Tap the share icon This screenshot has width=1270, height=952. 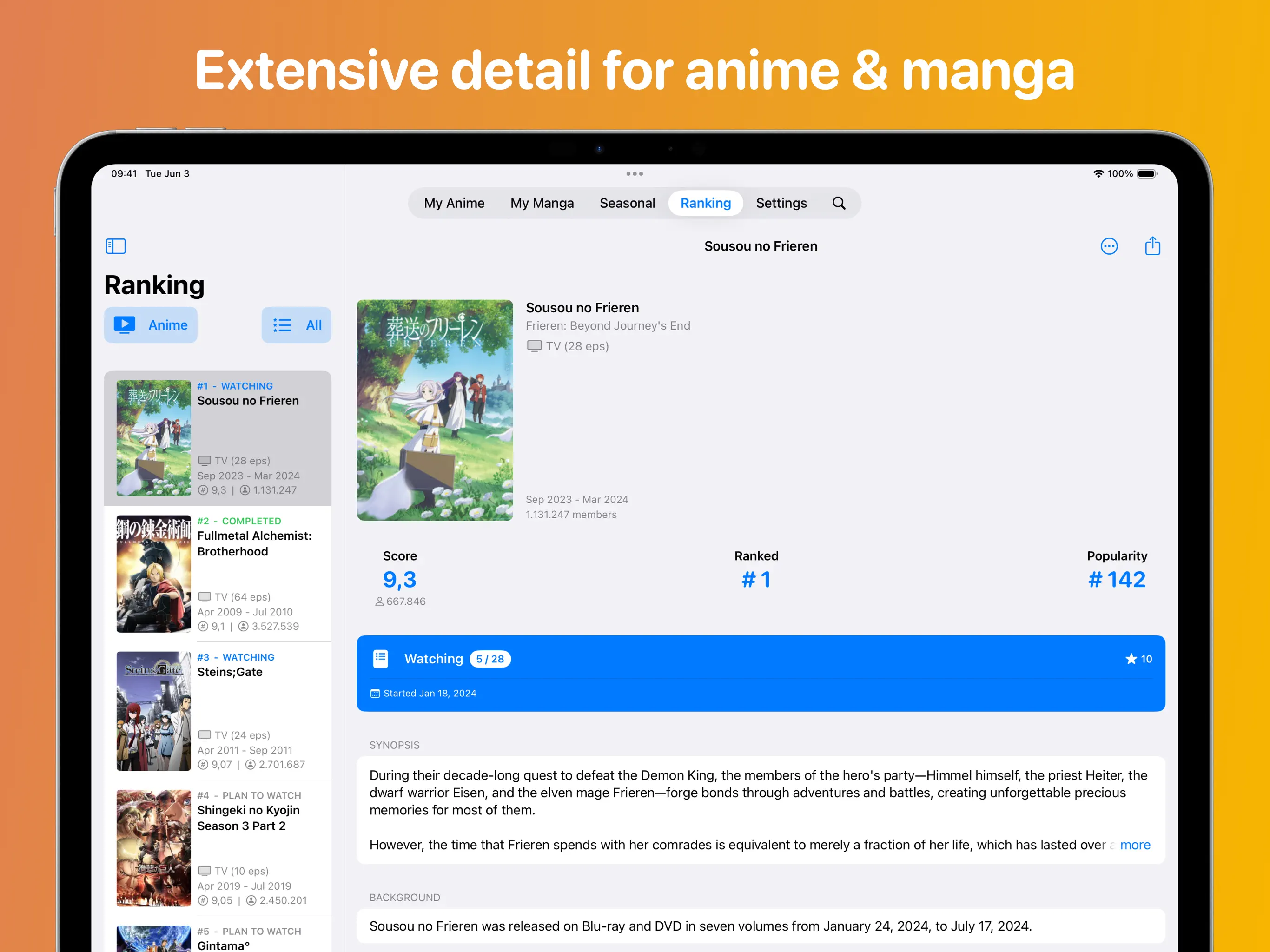click(x=1152, y=246)
